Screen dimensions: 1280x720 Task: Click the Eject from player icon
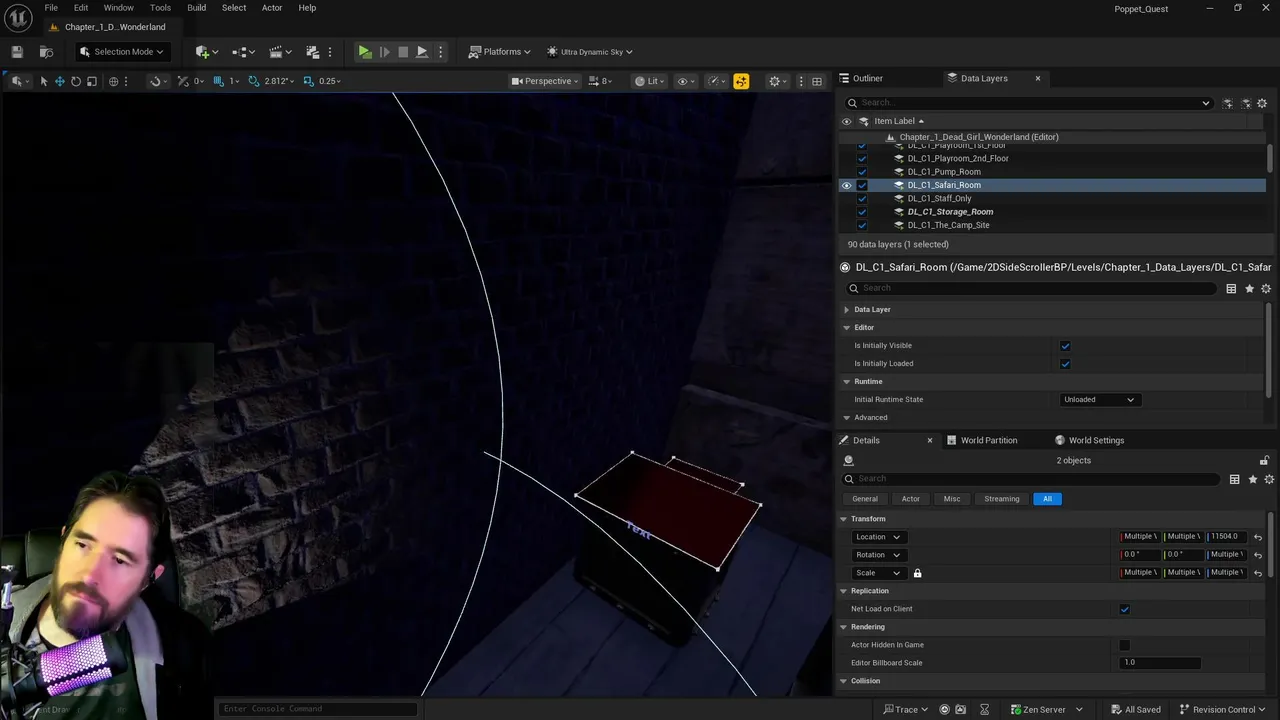click(422, 52)
